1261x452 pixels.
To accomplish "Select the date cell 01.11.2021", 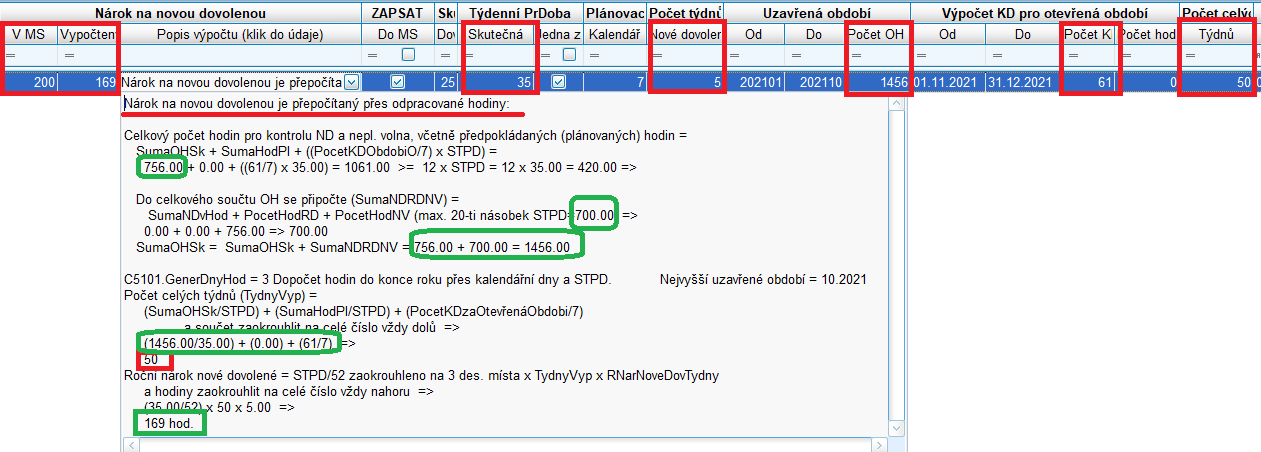I will [947, 82].
